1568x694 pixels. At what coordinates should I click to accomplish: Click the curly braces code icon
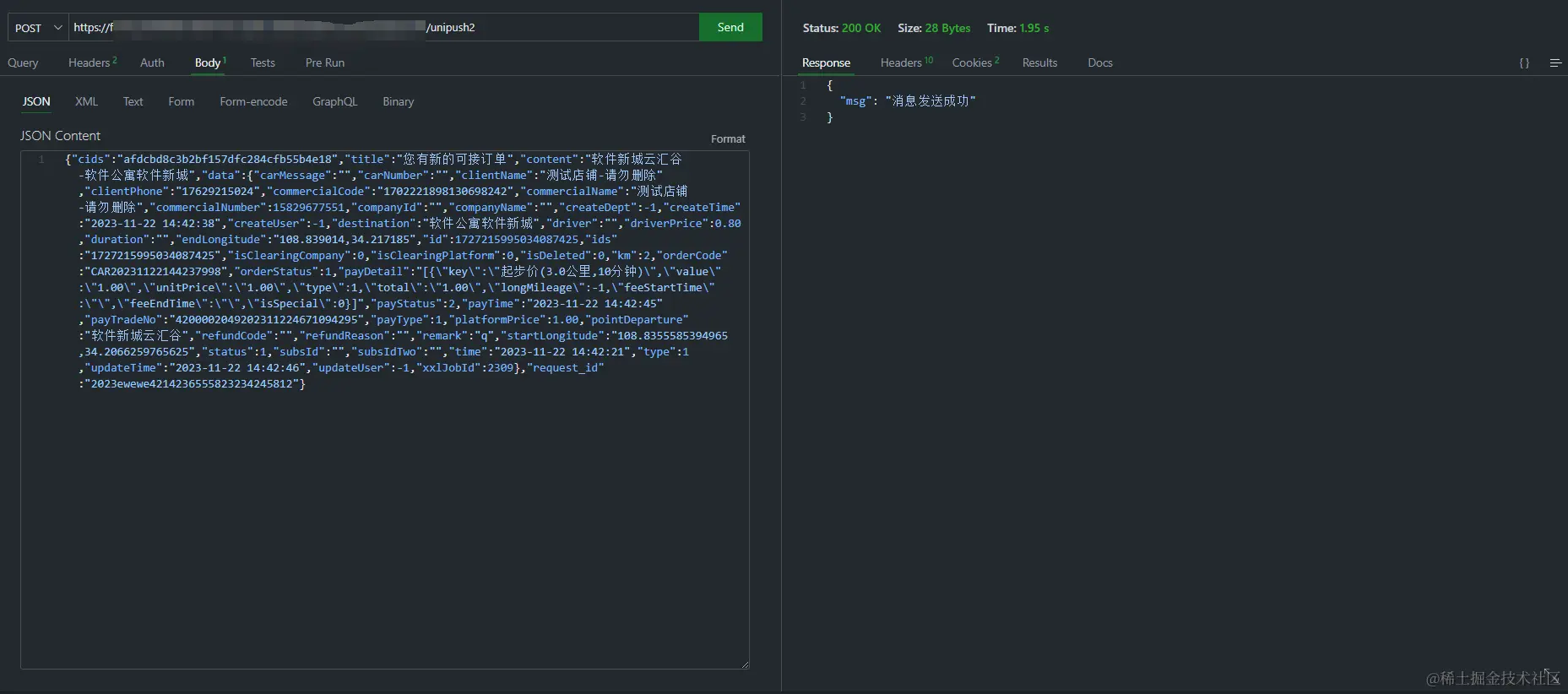click(x=1524, y=63)
